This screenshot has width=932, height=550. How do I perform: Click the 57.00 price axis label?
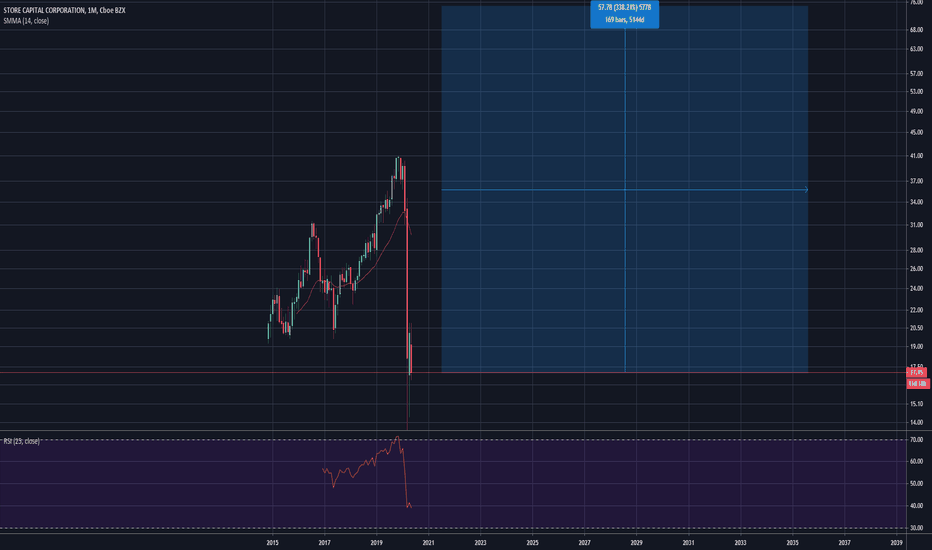click(916, 74)
